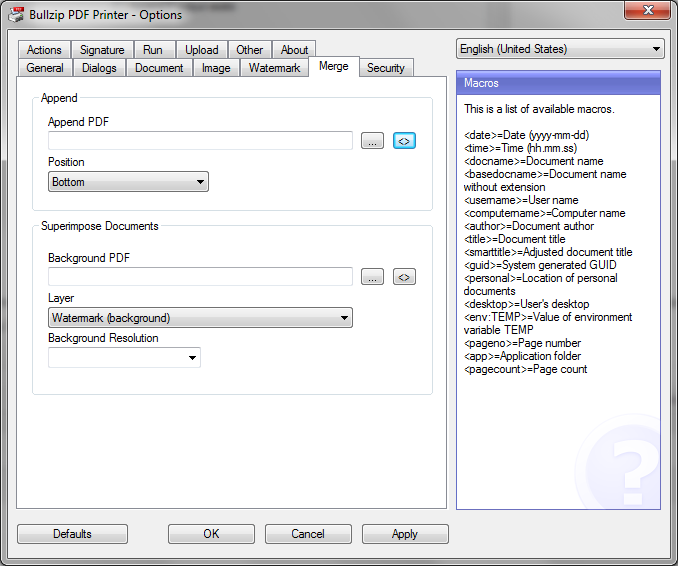This screenshot has height=566, width=678.
Task: Click the <author>=Document author macro line
Action: coord(529,226)
